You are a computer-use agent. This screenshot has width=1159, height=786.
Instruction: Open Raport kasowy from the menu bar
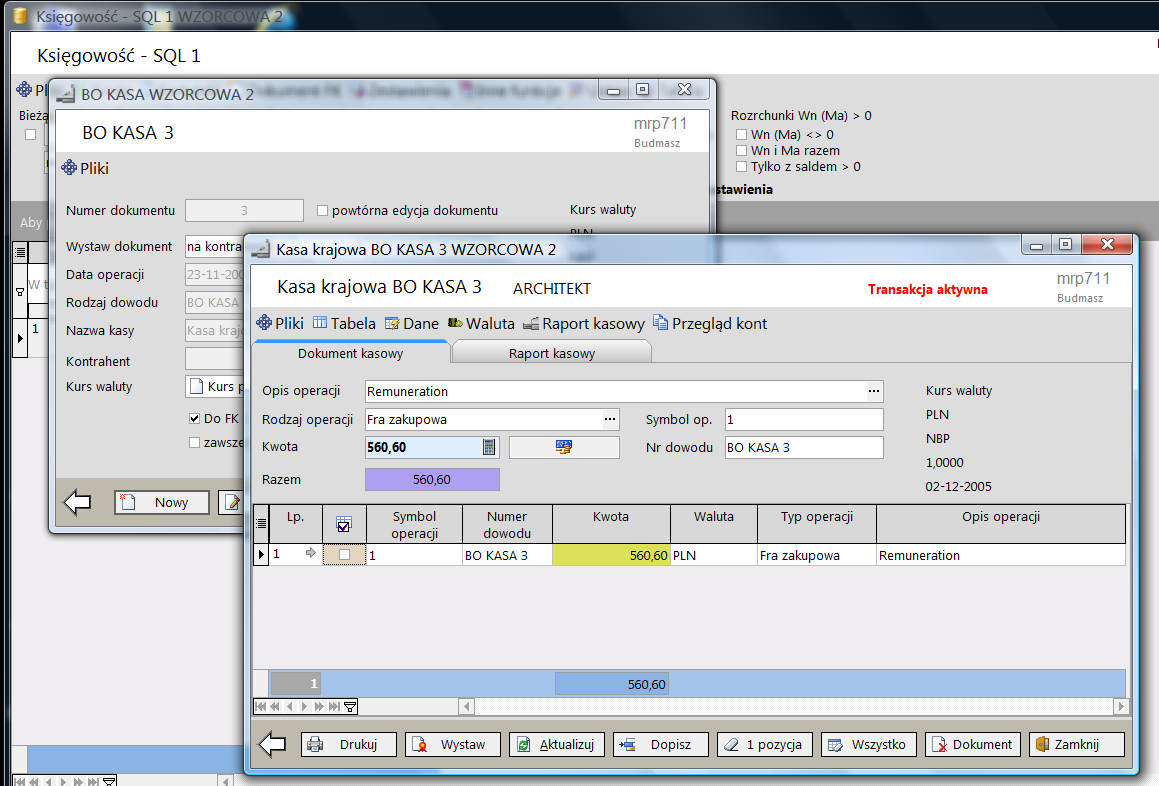click(x=584, y=323)
